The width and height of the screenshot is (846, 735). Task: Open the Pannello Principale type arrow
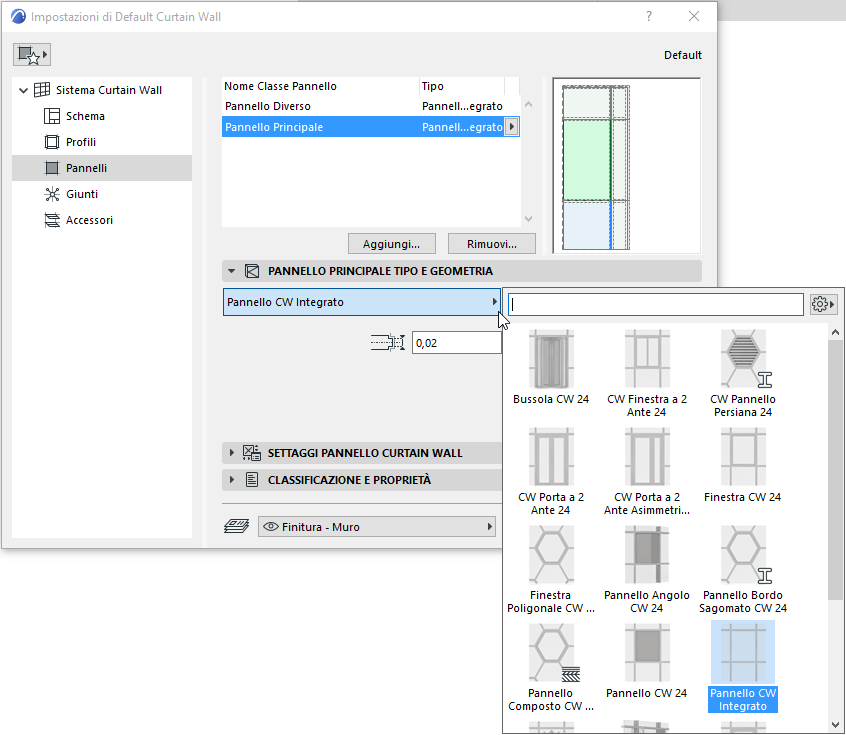click(511, 127)
